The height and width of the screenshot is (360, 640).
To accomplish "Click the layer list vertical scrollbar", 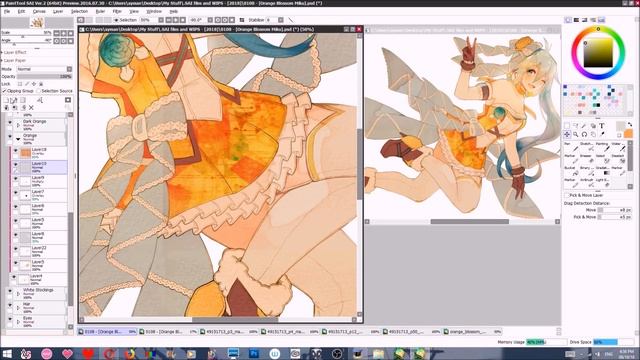I will point(71,259).
